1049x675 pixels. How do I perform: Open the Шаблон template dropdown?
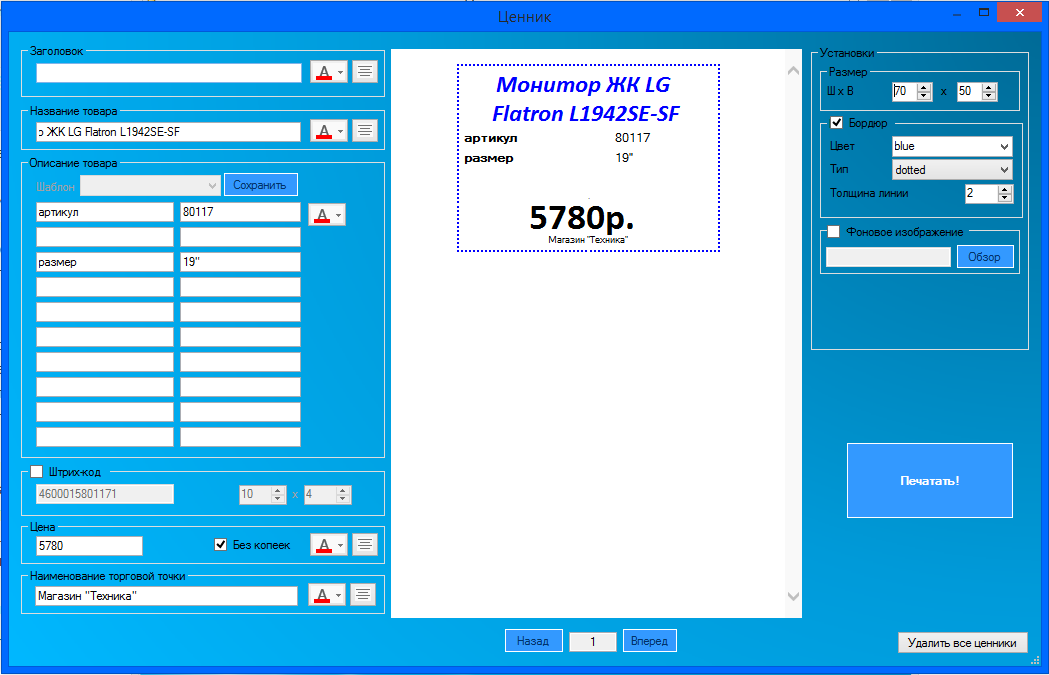pyautogui.click(x=150, y=185)
